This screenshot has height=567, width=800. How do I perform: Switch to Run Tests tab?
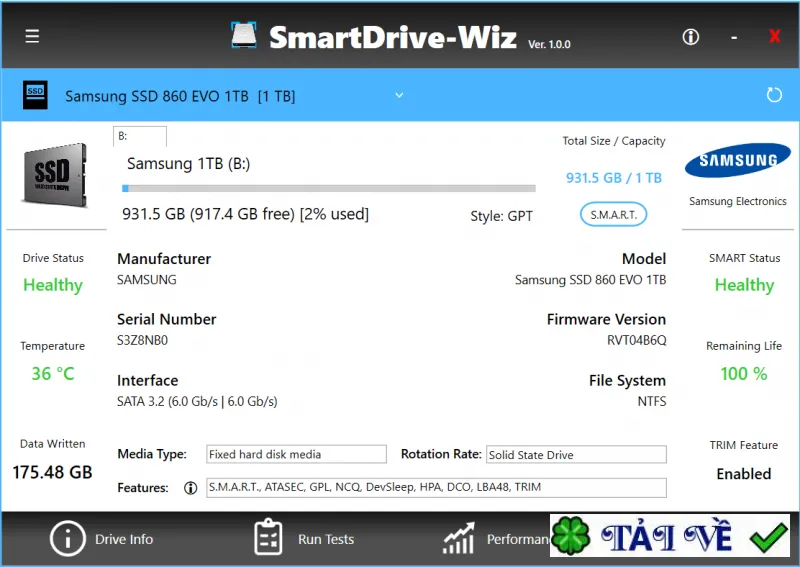[x=304, y=538]
